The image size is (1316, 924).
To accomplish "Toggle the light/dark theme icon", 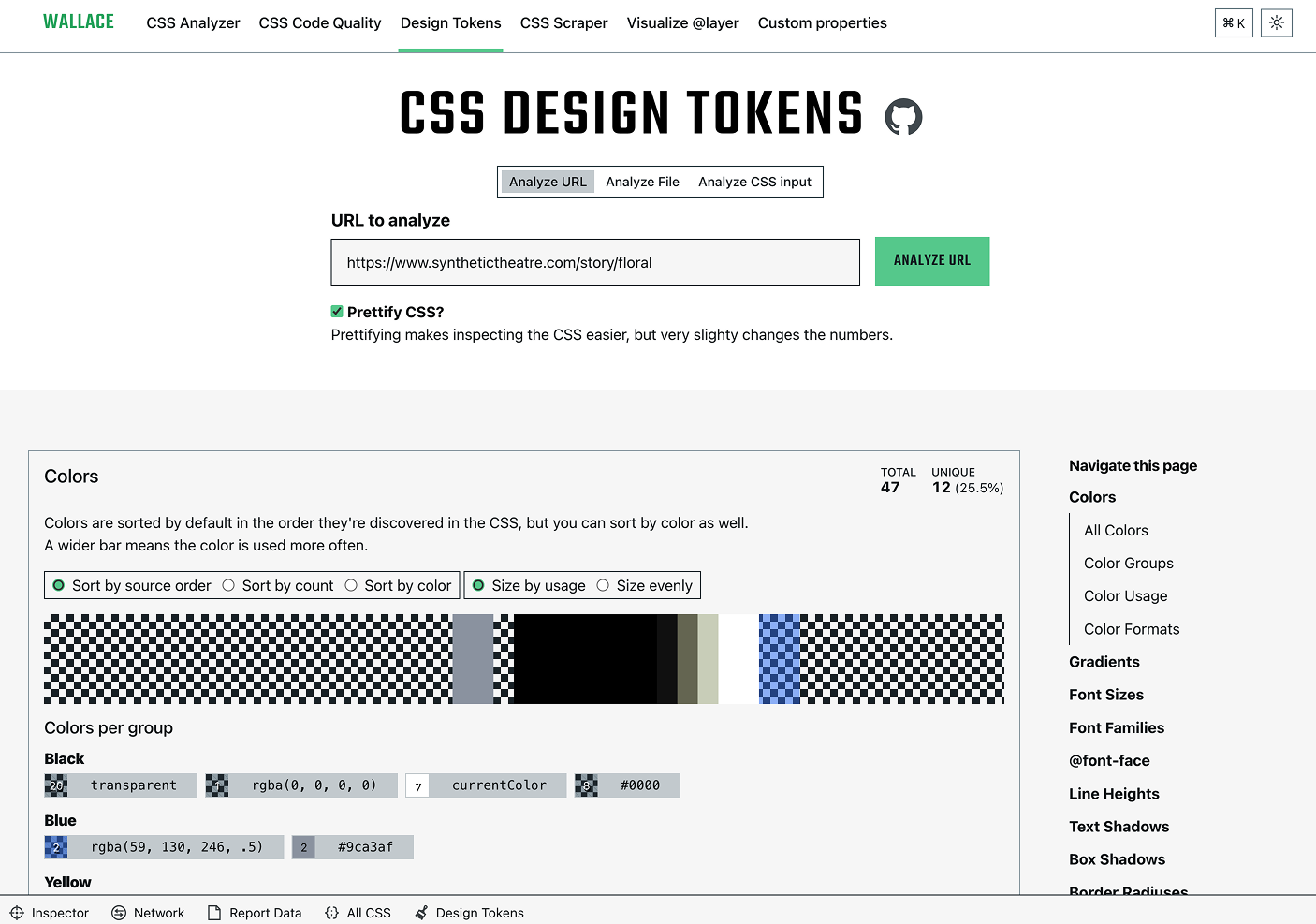I will click(1276, 23).
